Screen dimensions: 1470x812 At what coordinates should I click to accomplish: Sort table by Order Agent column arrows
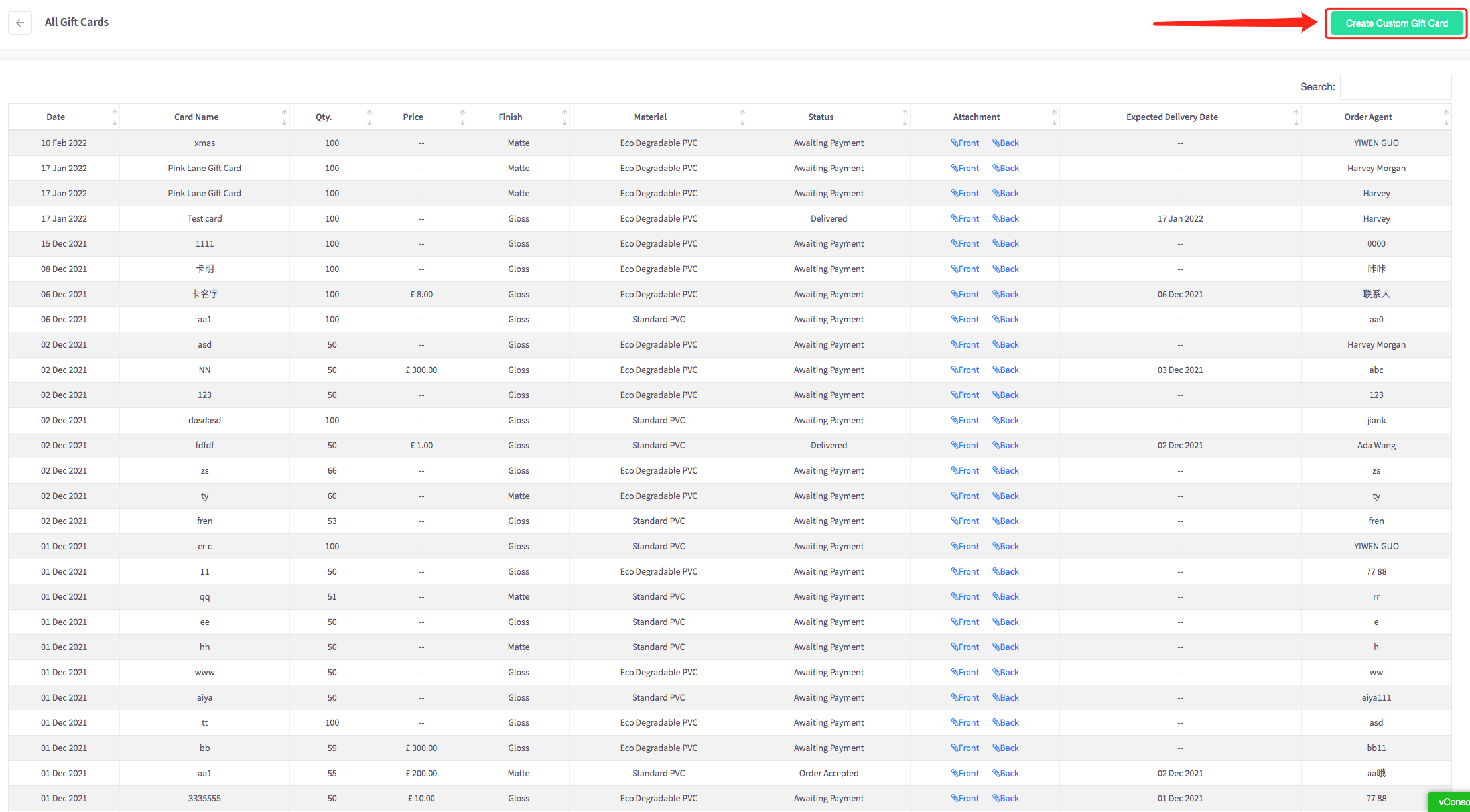pyautogui.click(x=1446, y=117)
